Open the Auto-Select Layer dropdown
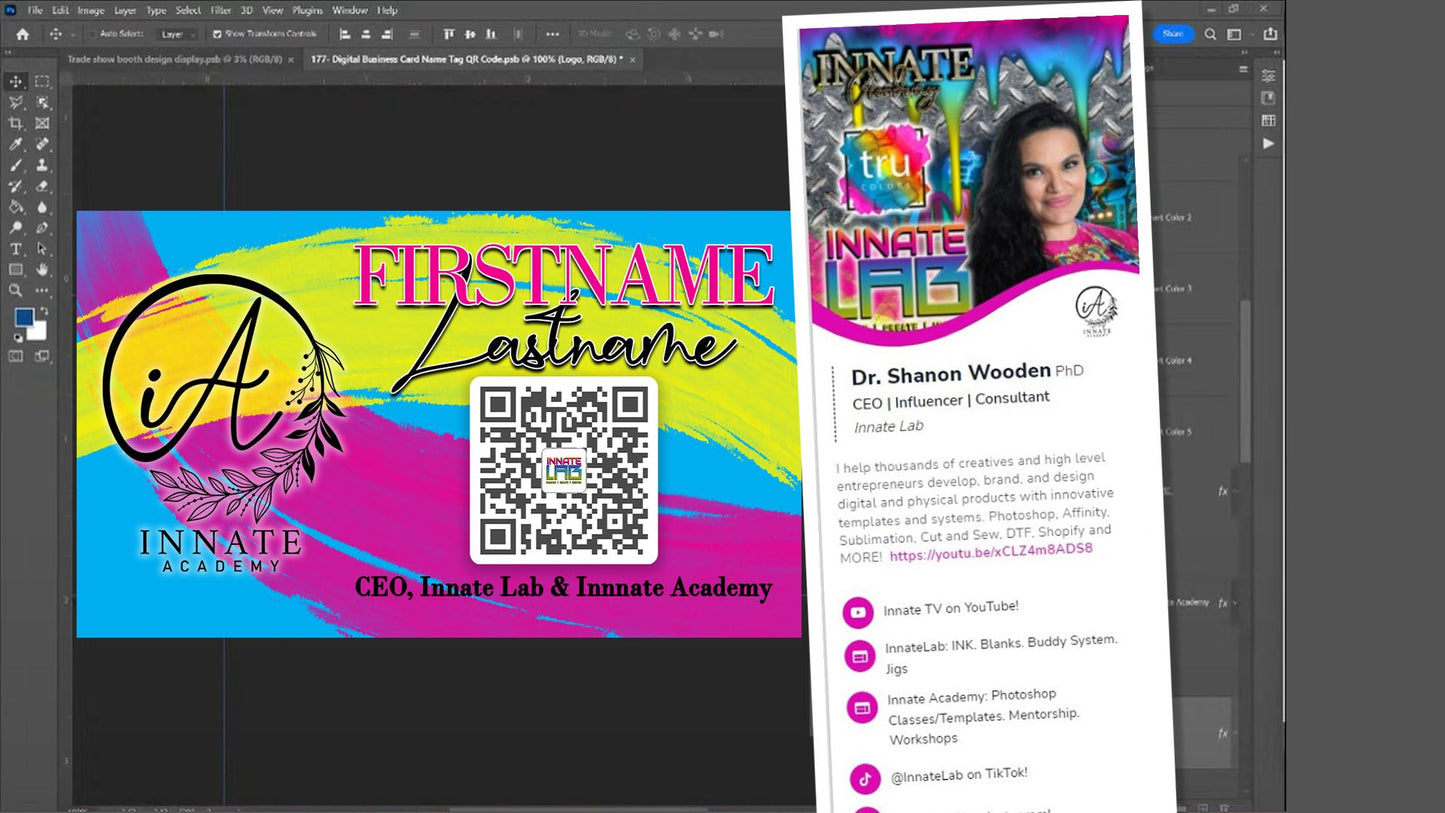 180,34
